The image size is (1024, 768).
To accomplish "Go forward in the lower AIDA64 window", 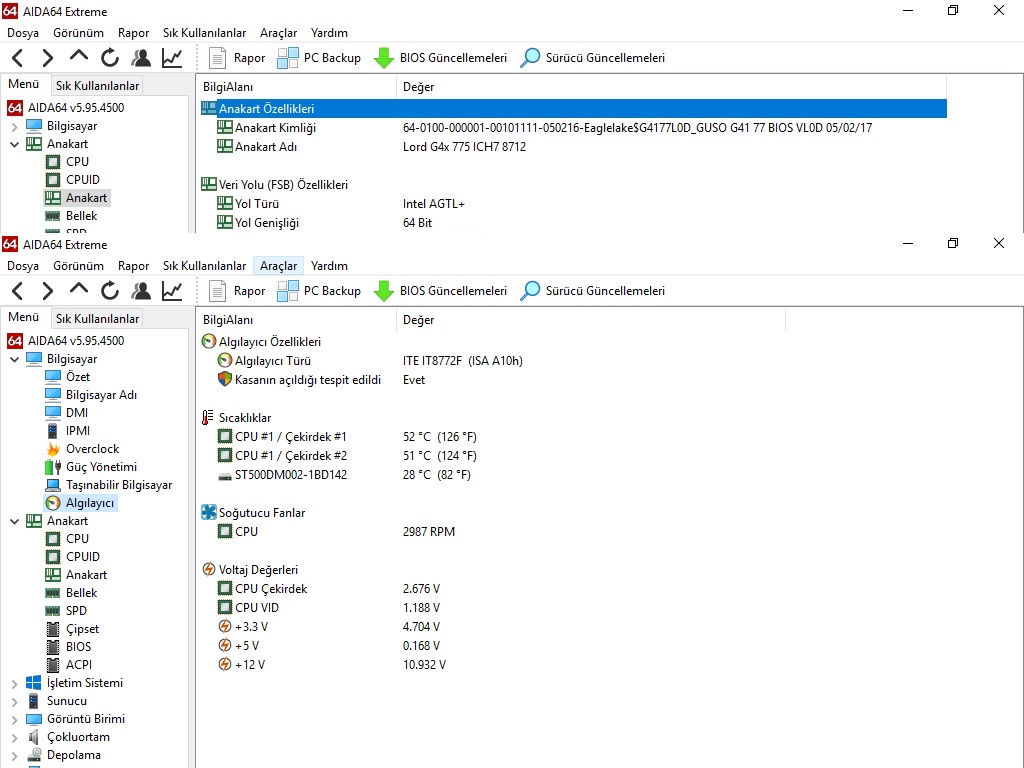I will pyautogui.click(x=47, y=291).
